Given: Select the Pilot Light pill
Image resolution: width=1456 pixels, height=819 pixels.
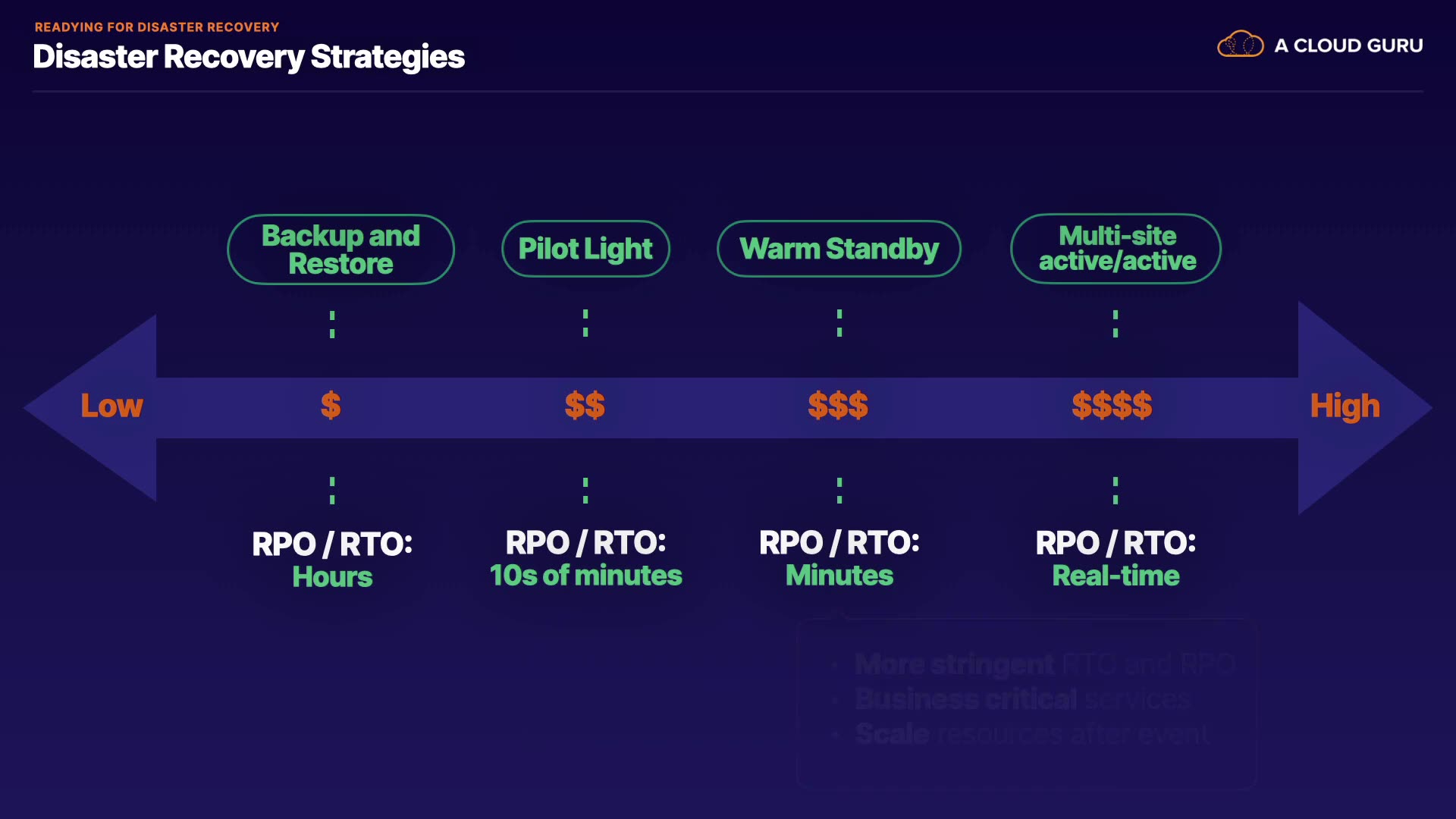Looking at the screenshot, I should point(585,249).
